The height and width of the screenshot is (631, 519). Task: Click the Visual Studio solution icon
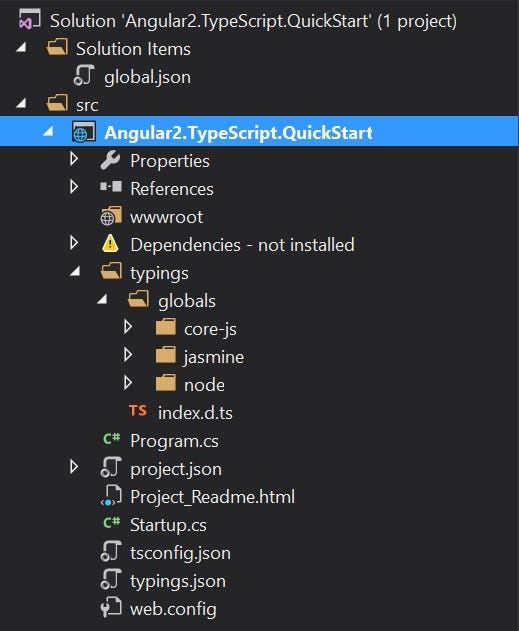pyautogui.click(x=29, y=20)
